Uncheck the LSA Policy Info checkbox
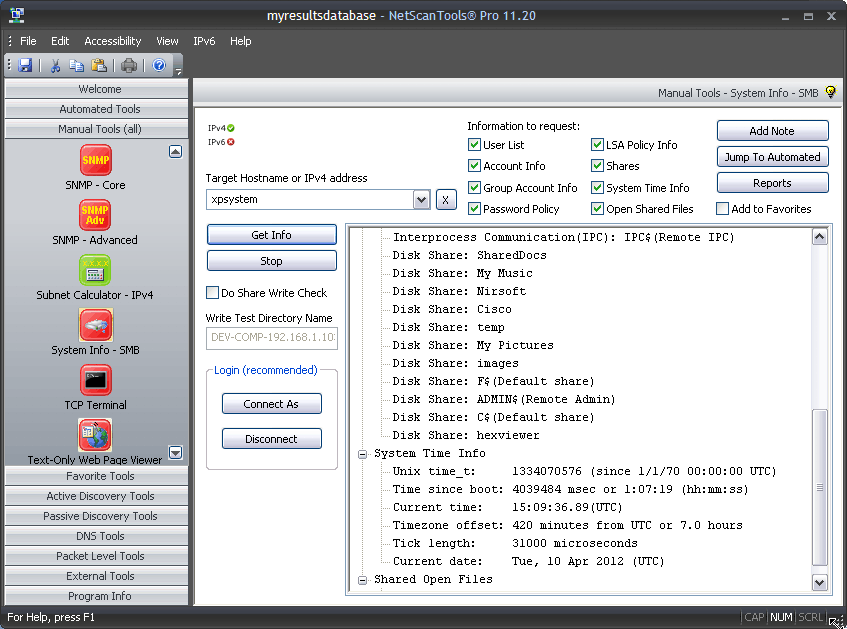The height and width of the screenshot is (629, 847). coord(597,145)
